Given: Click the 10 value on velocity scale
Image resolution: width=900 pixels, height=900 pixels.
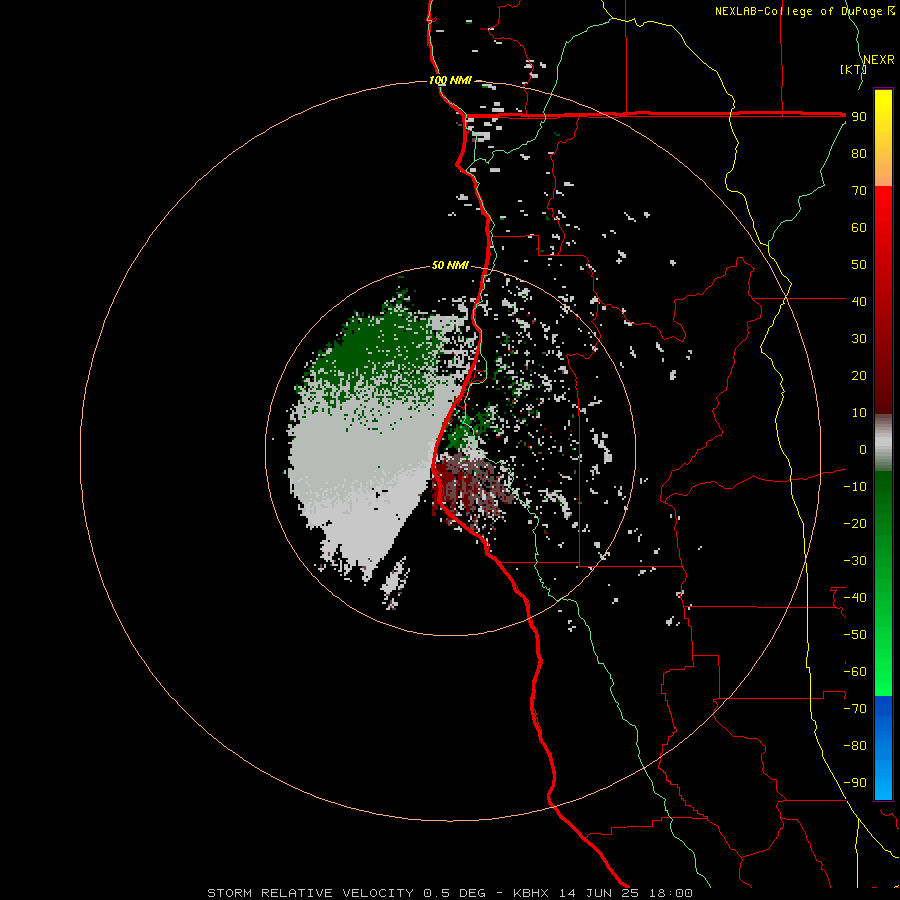Looking at the screenshot, I should [859, 413].
